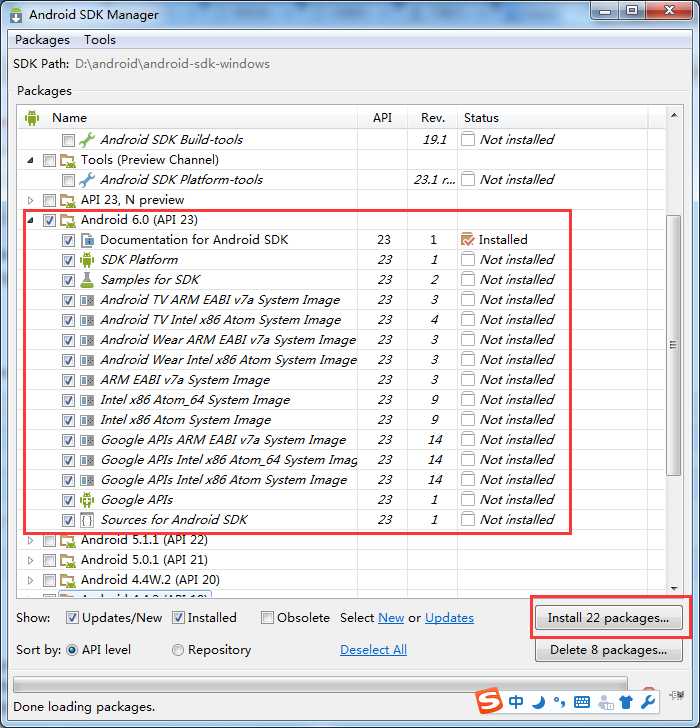The image size is (700, 728).
Task: Expand the Android 5.0.1 (API 21) group
Action: [31, 560]
